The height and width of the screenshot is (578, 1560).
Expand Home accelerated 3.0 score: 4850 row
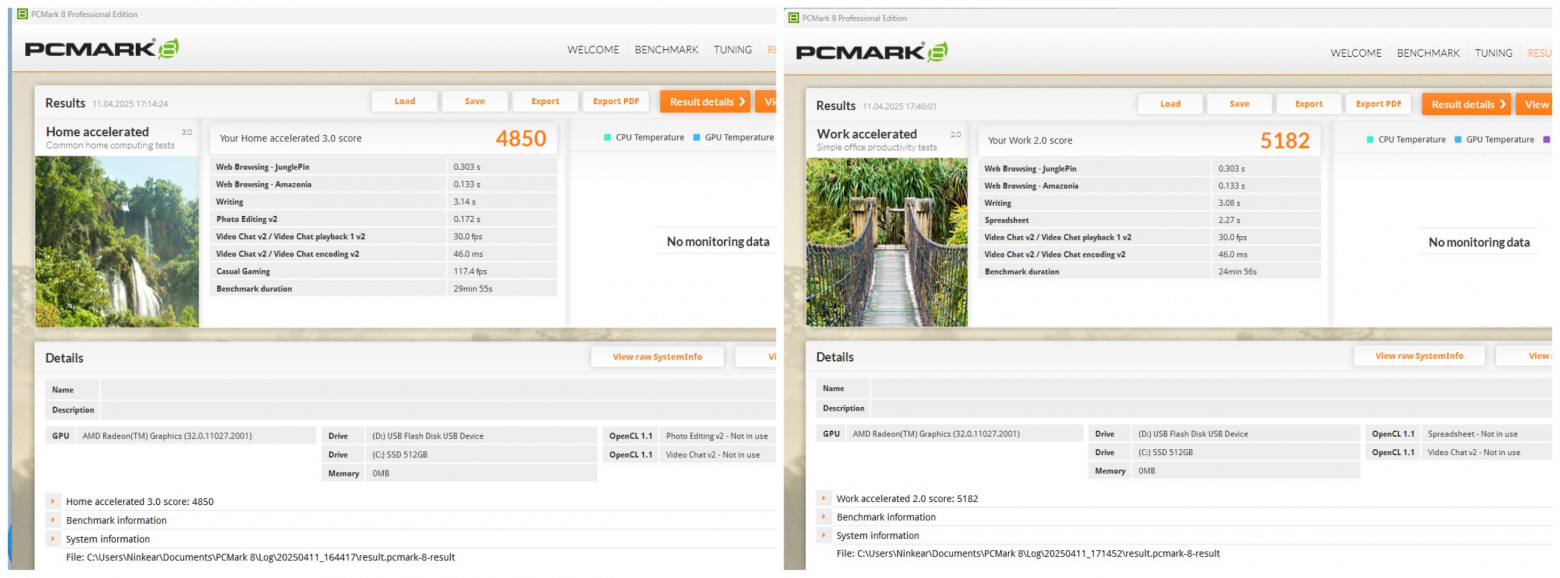tap(52, 501)
